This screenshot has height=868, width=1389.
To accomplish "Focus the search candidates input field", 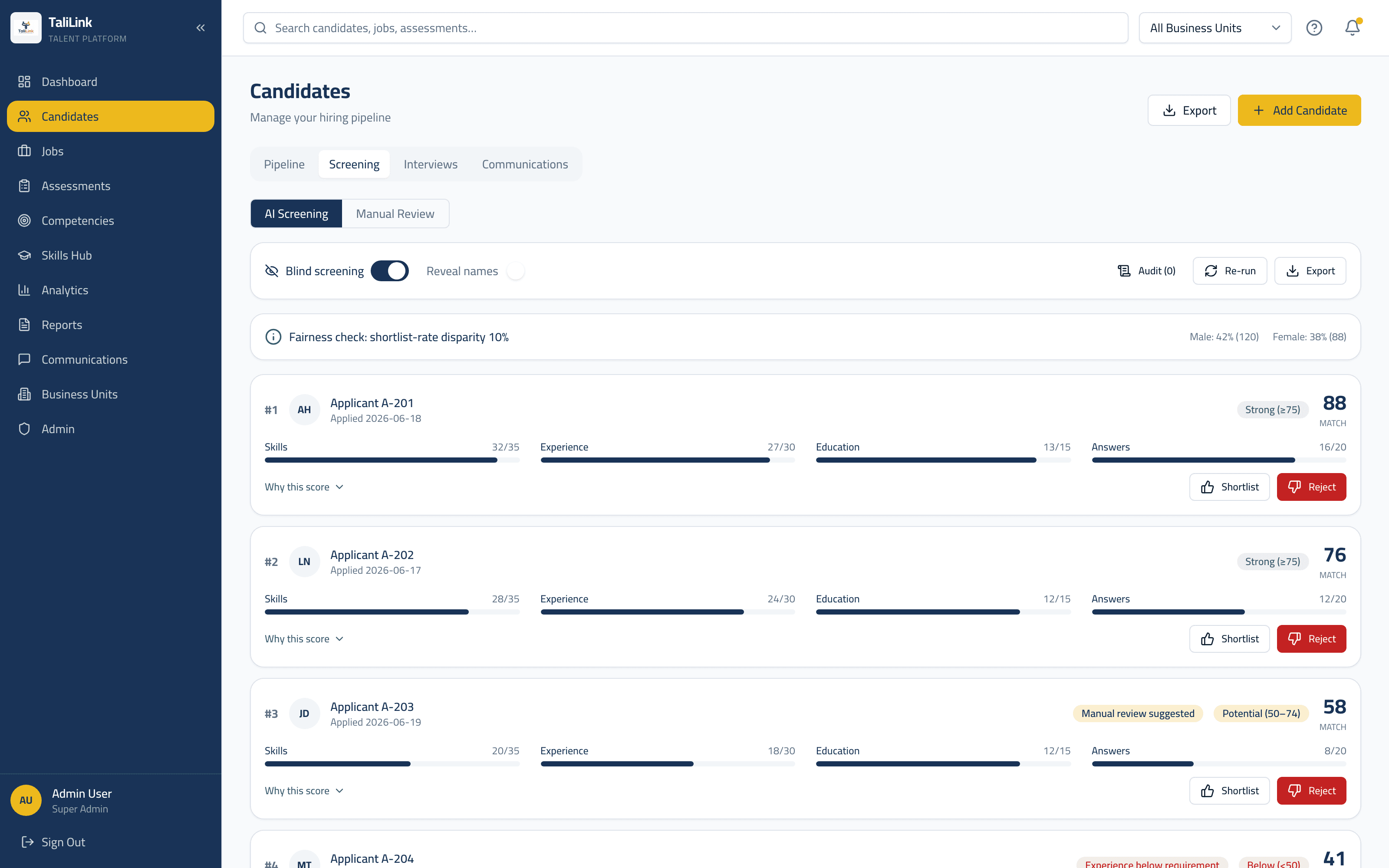I will 685,27.
